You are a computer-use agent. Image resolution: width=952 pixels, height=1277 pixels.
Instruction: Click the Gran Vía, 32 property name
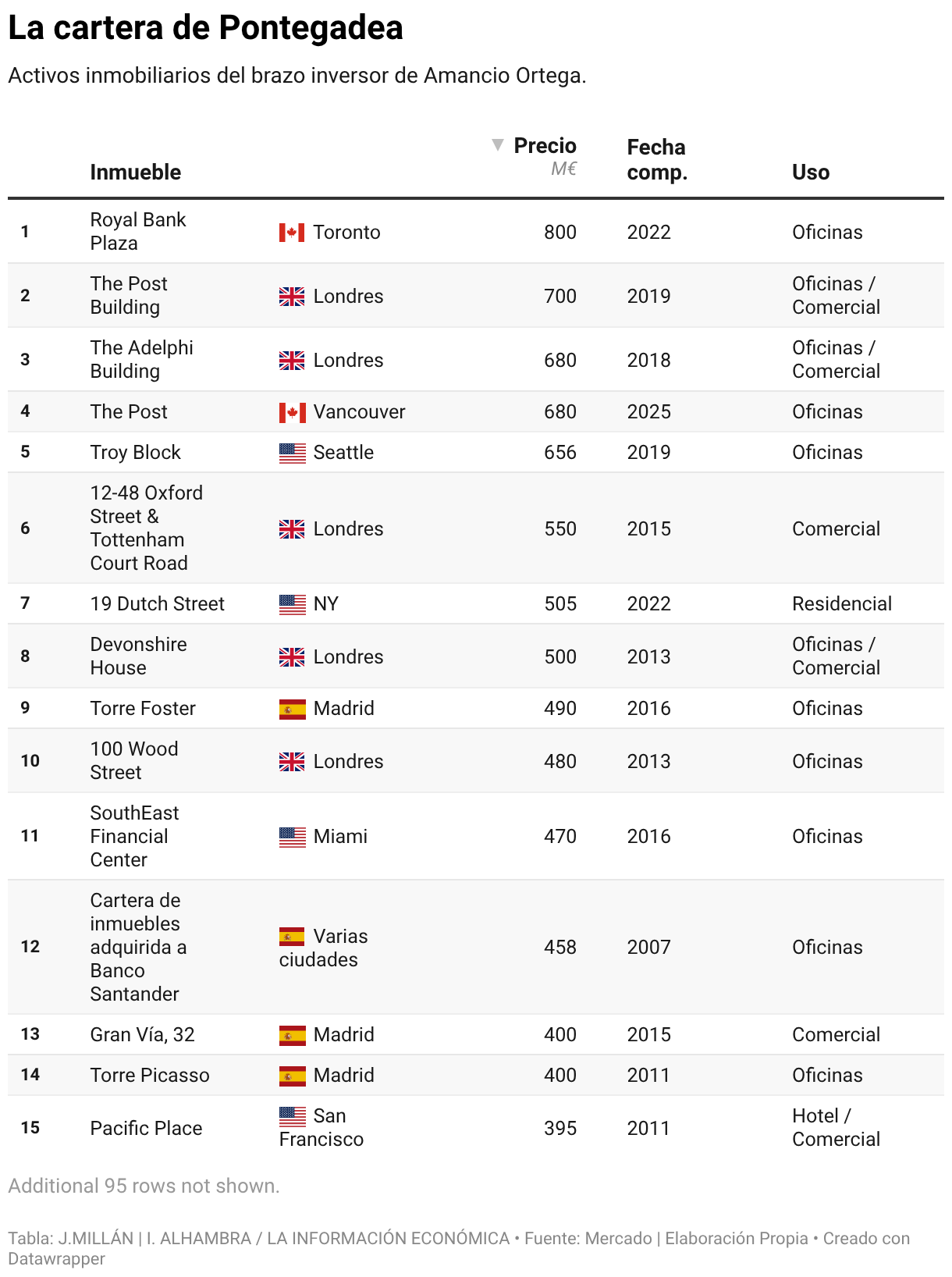click(142, 1035)
